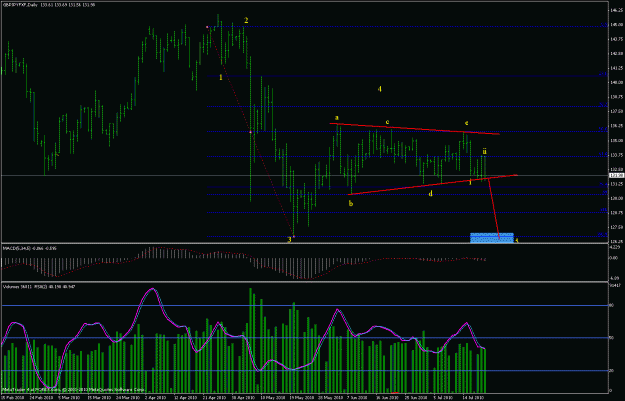Image resolution: width=625 pixels, height=401 pixels.
Task: Click the yellow wave label 3 at chart bottom
Action: (x=289, y=240)
